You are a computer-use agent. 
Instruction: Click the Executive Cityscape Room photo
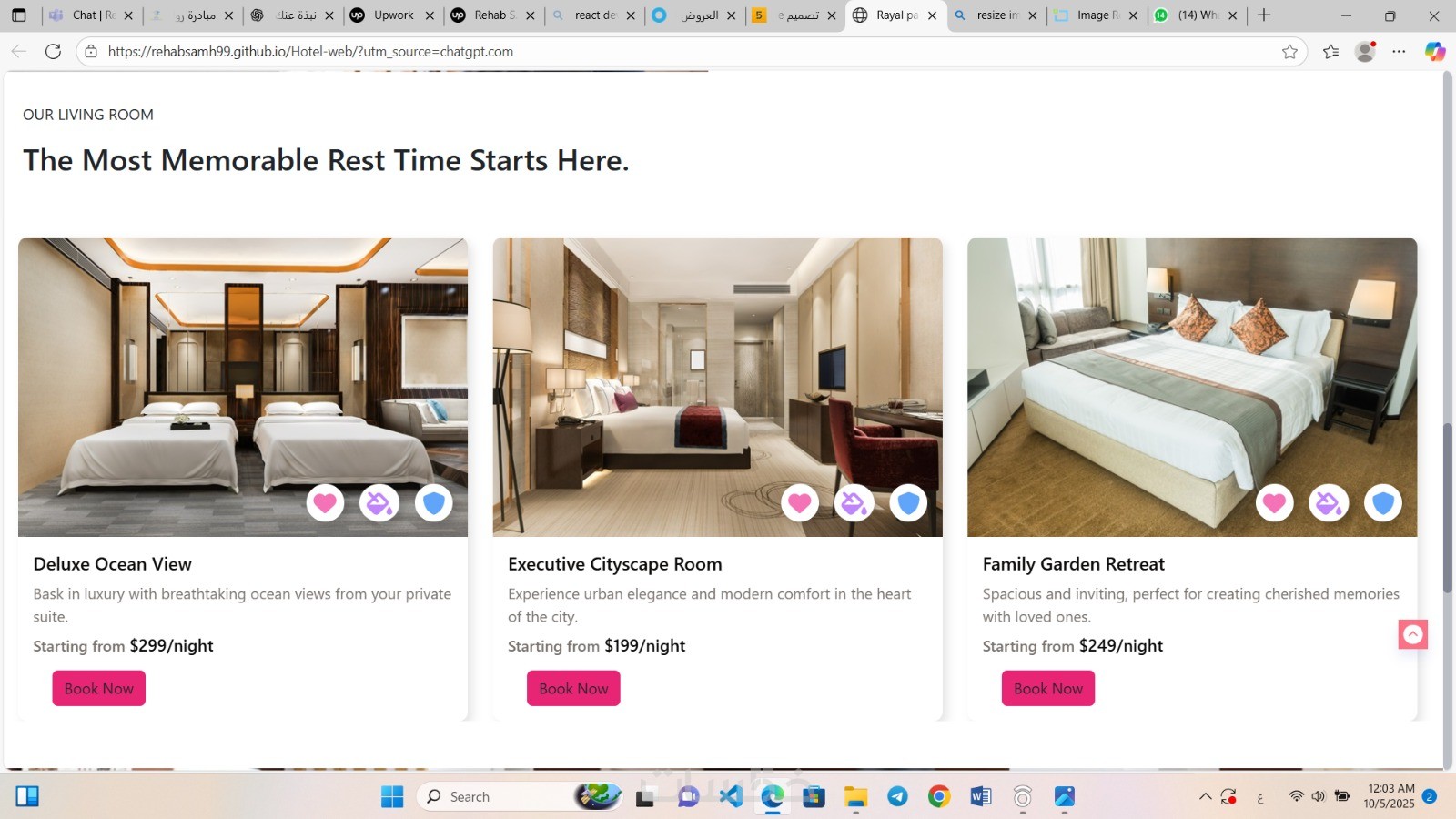pyautogui.click(x=718, y=387)
